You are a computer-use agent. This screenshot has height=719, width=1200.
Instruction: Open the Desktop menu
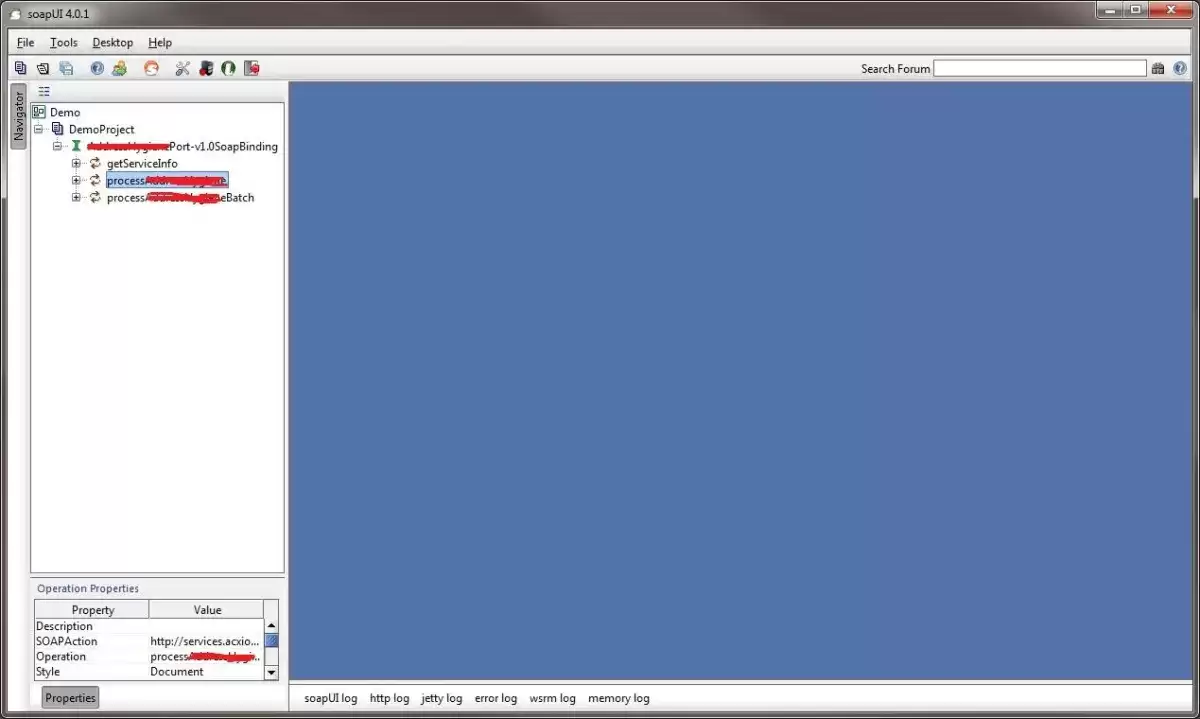coord(113,42)
